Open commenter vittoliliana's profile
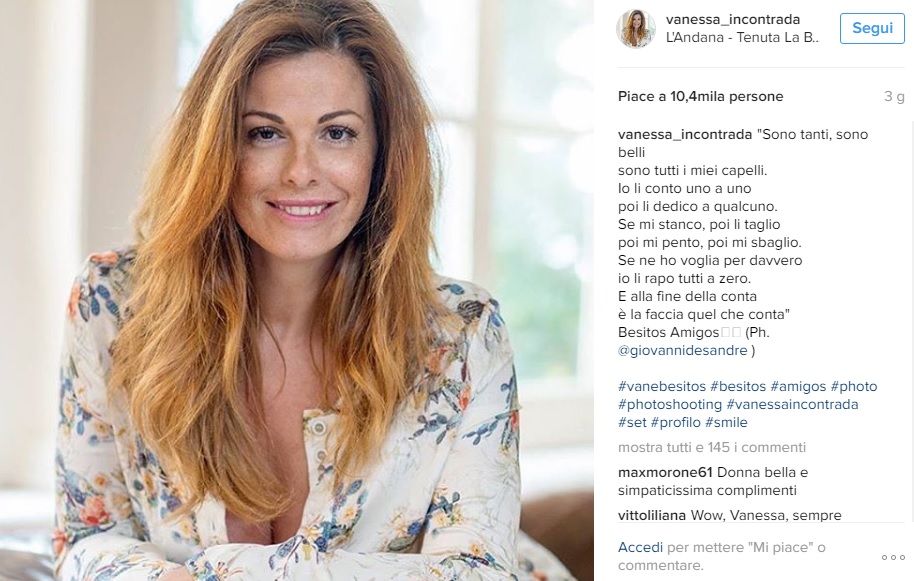The height and width of the screenshot is (581, 914). pyautogui.click(x=652, y=515)
